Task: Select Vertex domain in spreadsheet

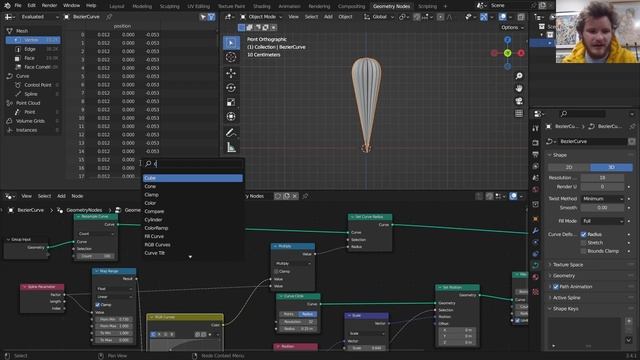Action: tap(33, 40)
